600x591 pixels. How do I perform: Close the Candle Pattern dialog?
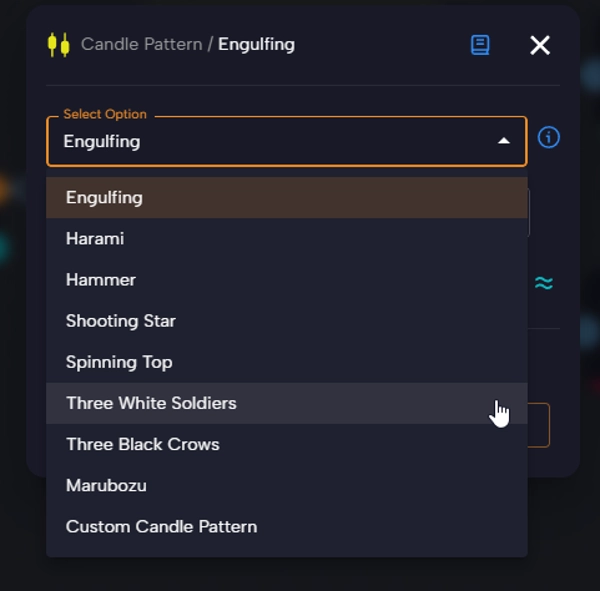pos(540,45)
